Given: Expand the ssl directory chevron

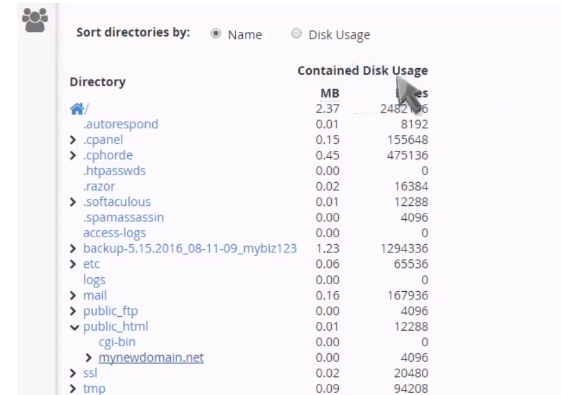Looking at the screenshot, I should [x=73, y=373].
